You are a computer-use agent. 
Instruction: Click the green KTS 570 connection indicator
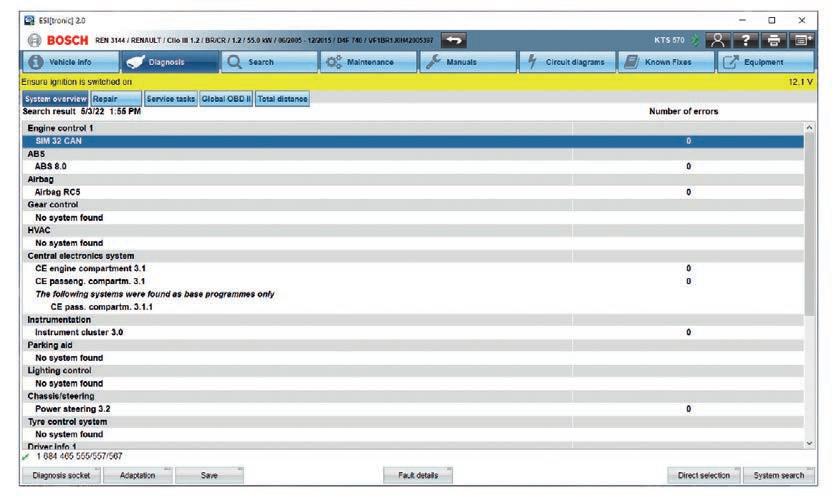point(695,40)
